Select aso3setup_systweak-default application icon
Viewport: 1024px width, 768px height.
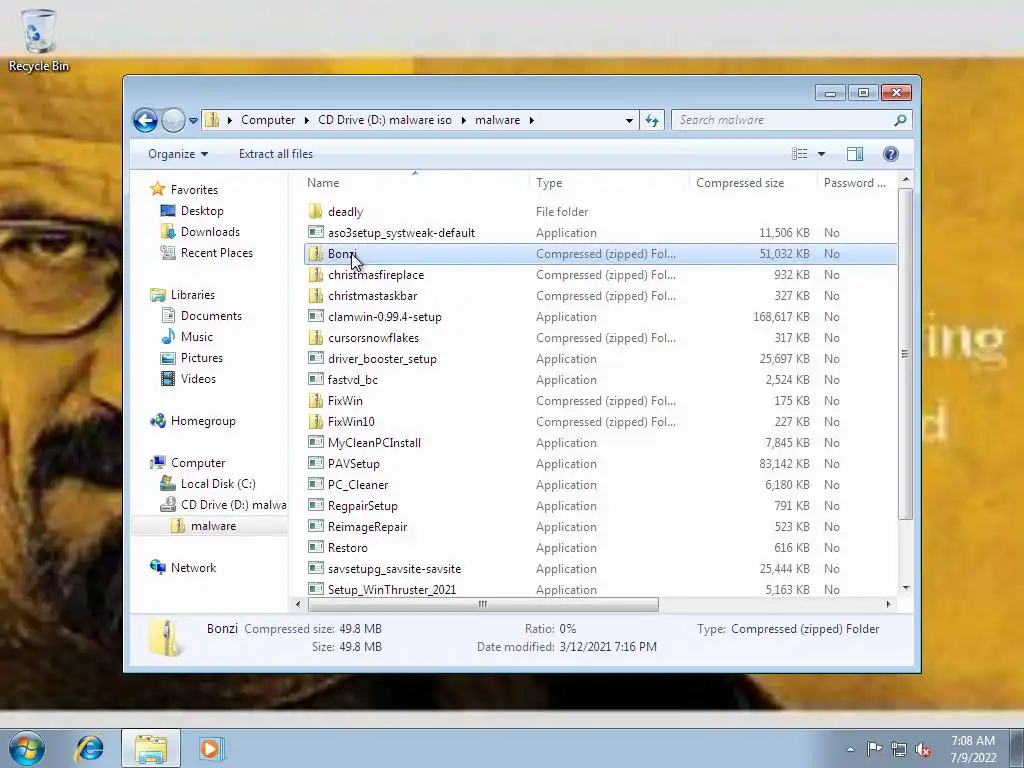click(315, 232)
